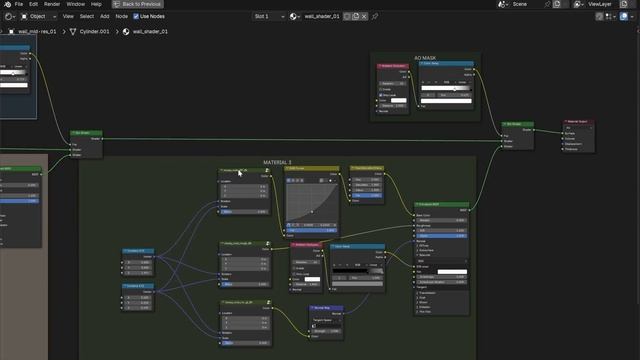Click the UV map icon in Normal Map node
Screen dimensions: 640x360
point(314,326)
